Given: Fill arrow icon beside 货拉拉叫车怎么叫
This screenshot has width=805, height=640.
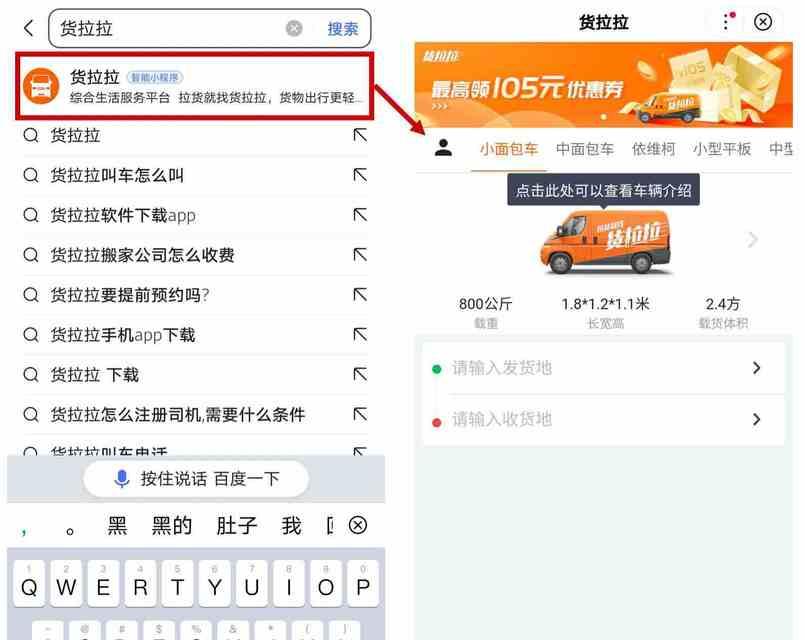Looking at the screenshot, I should click(x=360, y=176).
